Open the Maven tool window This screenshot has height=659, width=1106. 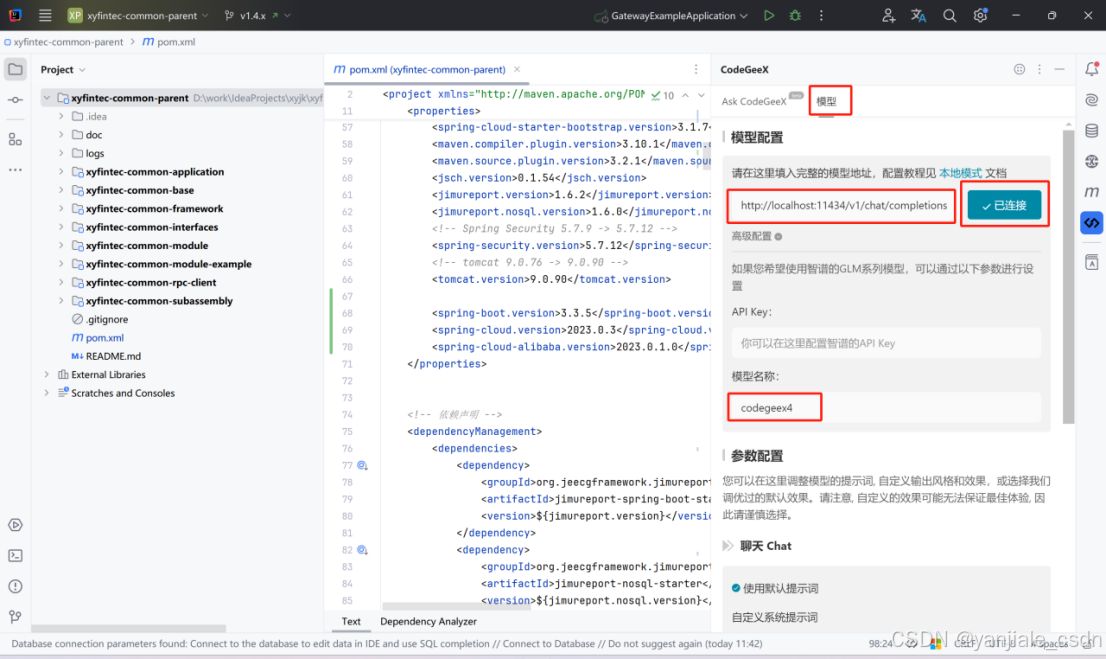pyautogui.click(x=1091, y=190)
